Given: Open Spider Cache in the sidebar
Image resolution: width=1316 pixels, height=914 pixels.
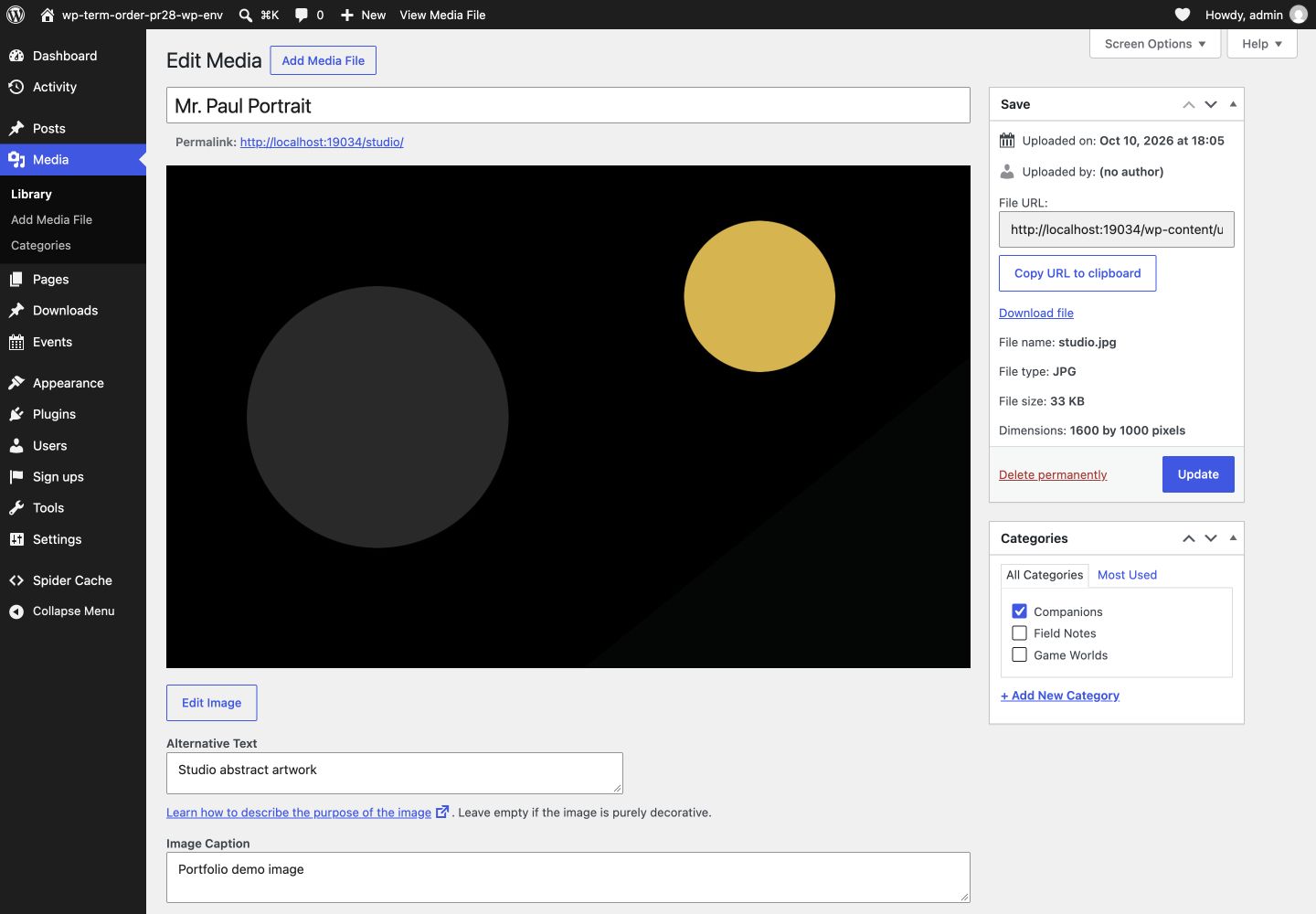Looking at the screenshot, I should [73, 580].
